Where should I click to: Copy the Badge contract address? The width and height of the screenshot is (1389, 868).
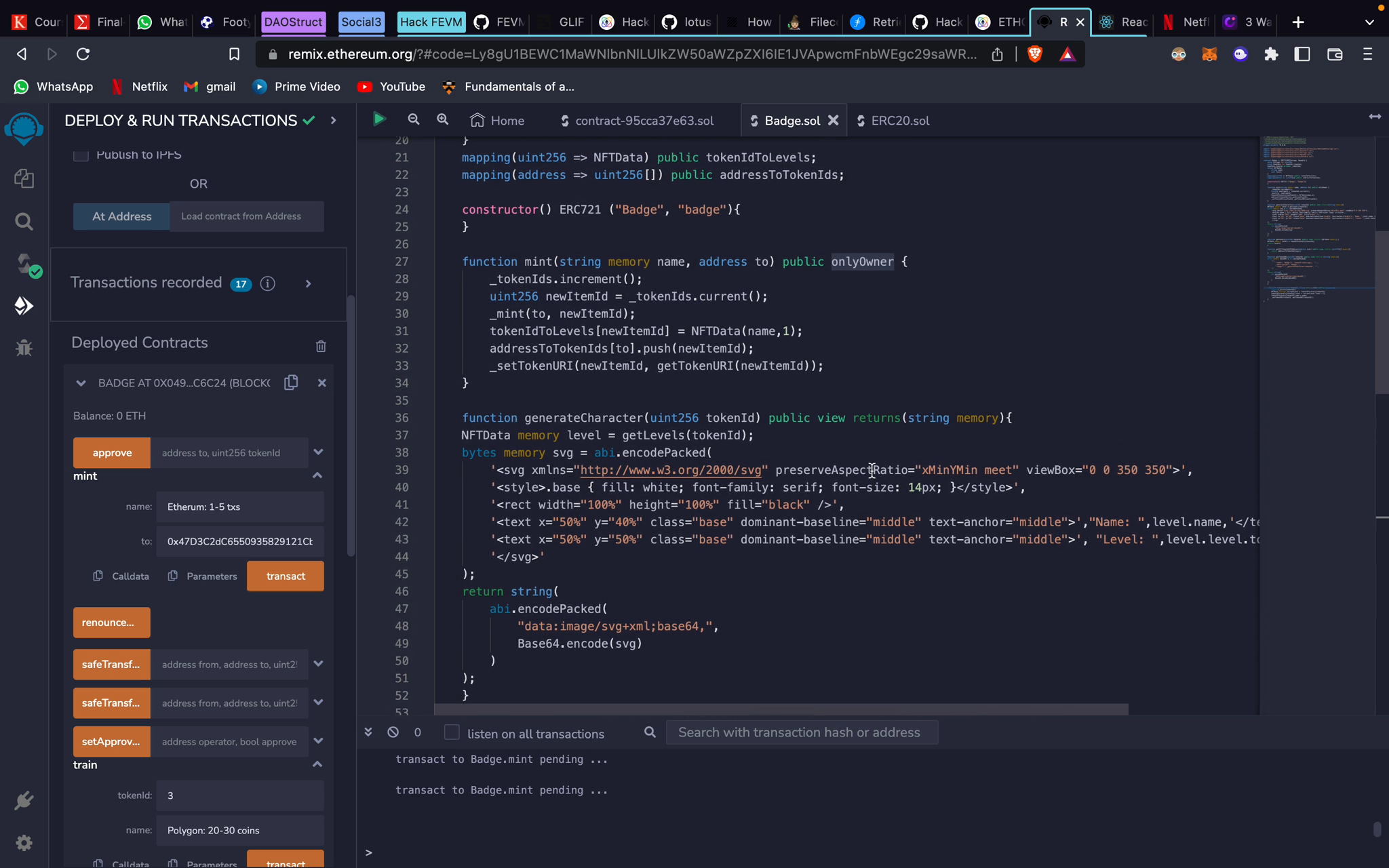(291, 382)
